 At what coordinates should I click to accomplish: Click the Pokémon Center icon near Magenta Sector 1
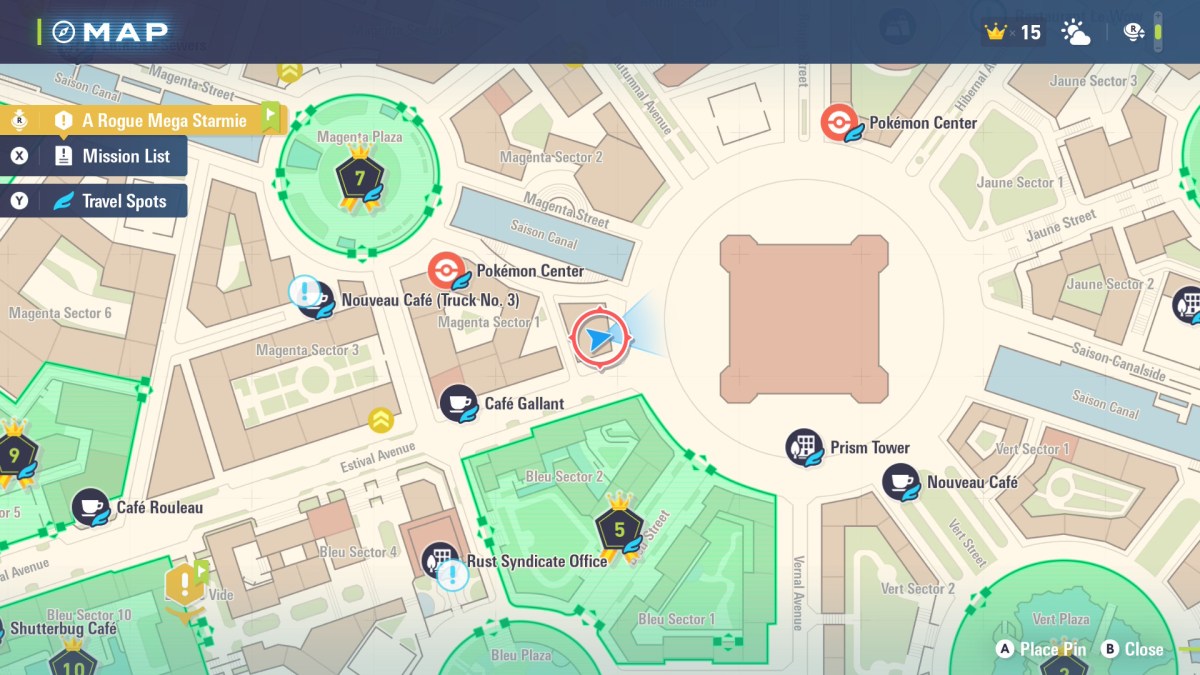[x=447, y=271]
